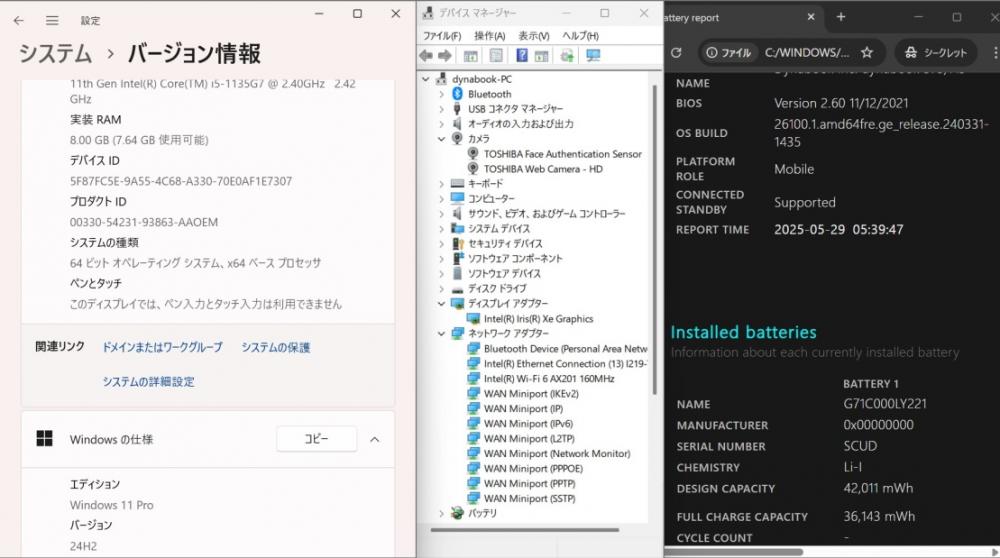
Task: Collapse the カメラ category
Action: (441, 138)
